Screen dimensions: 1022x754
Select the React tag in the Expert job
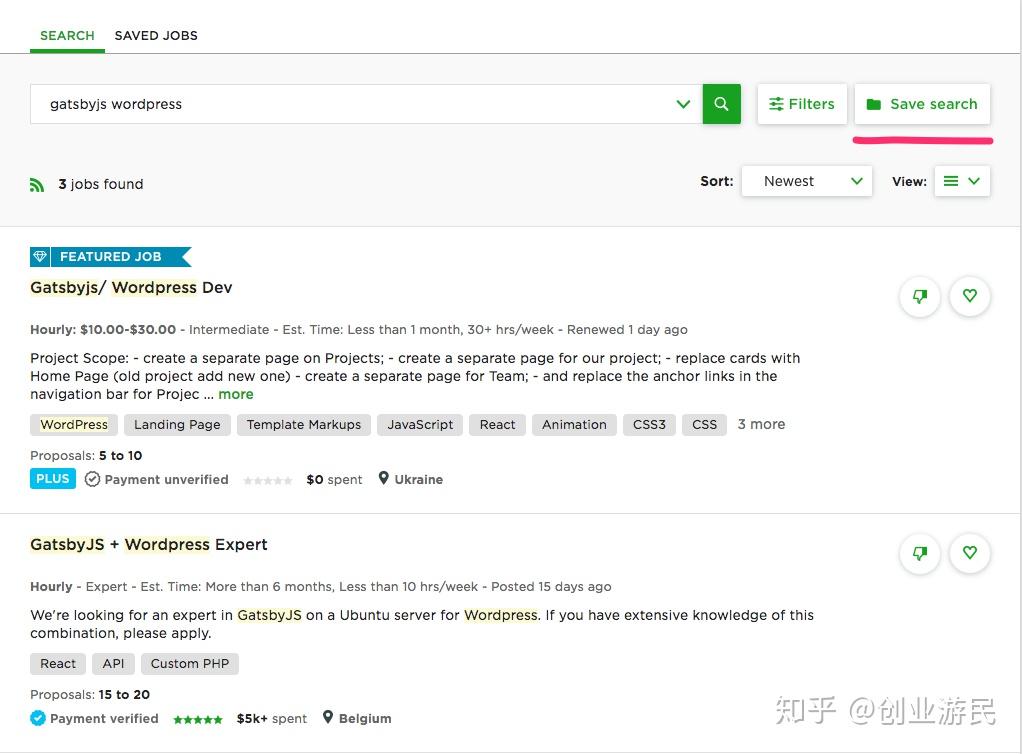[58, 664]
